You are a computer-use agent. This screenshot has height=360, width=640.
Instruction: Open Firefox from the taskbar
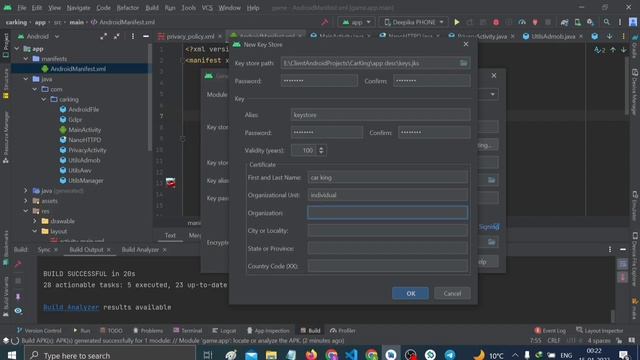(311, 355)
